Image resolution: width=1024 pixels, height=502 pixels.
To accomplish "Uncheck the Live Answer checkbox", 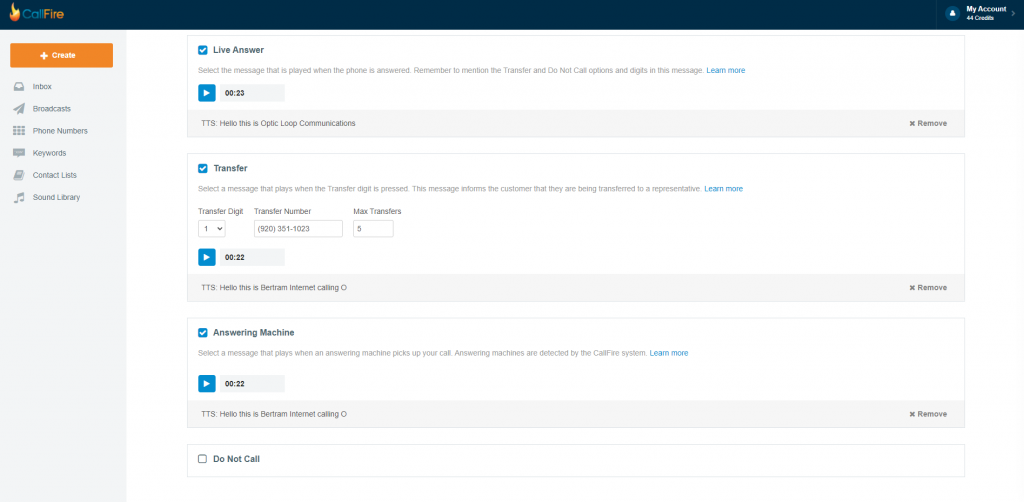I will click(203, 50).
